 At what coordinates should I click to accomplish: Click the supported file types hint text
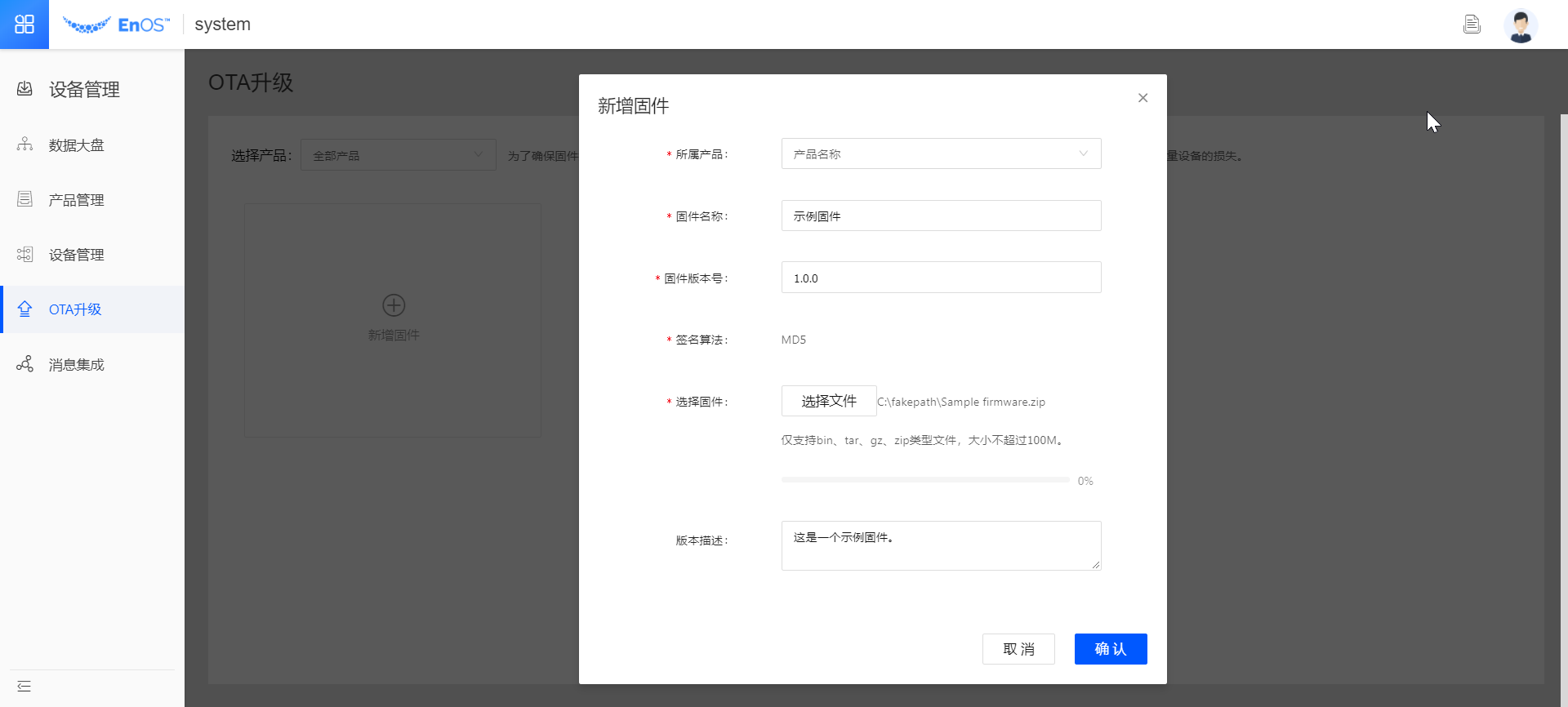tap(923, 440)
